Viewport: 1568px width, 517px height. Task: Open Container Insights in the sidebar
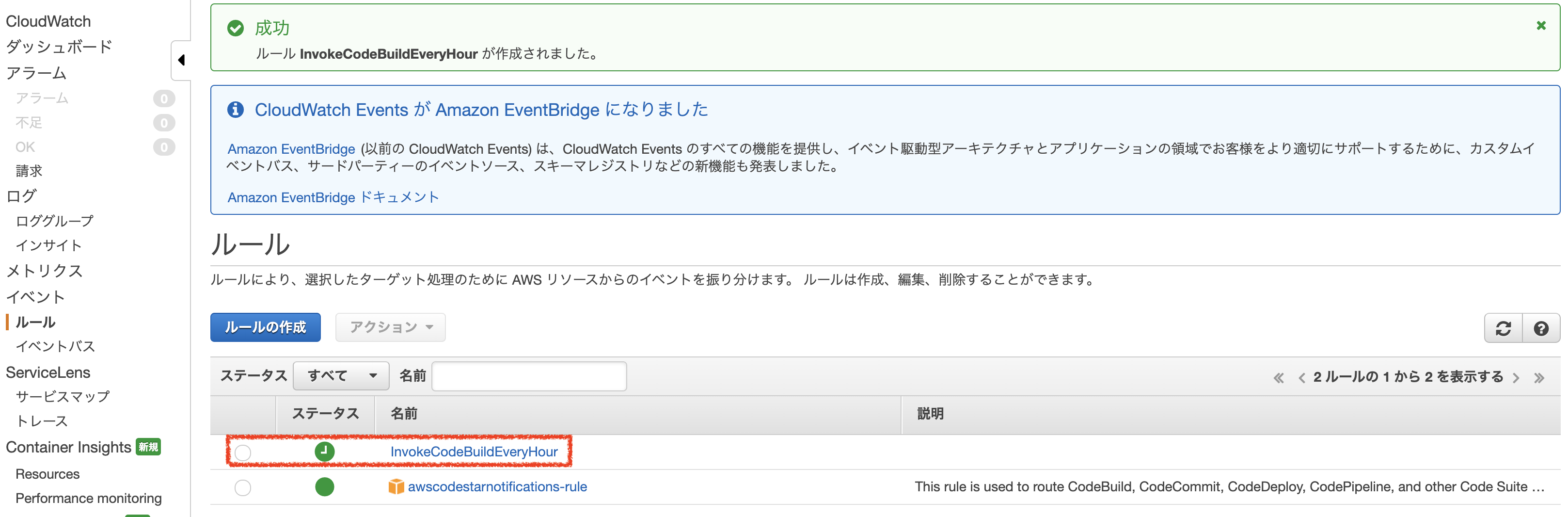(x=68, y=448)
